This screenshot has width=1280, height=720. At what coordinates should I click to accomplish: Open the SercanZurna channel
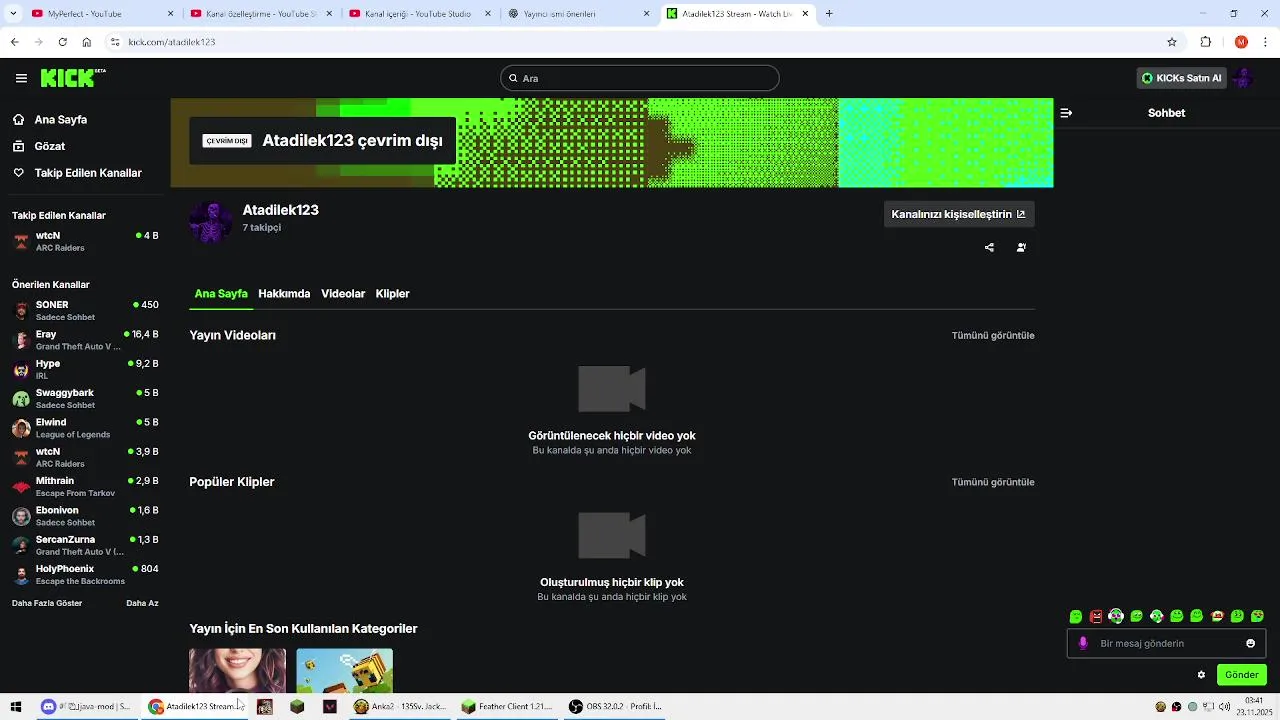(x=85, y=545)
